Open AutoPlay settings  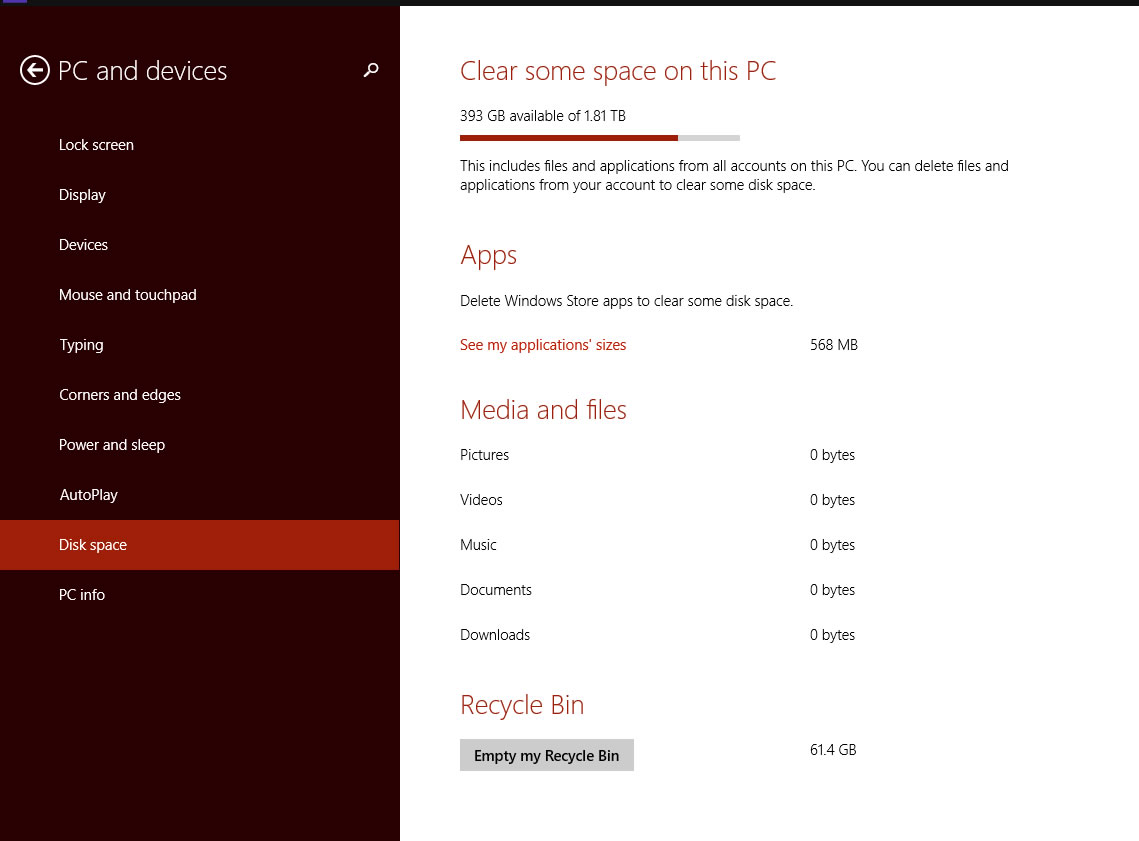click(x=87, y=494)
